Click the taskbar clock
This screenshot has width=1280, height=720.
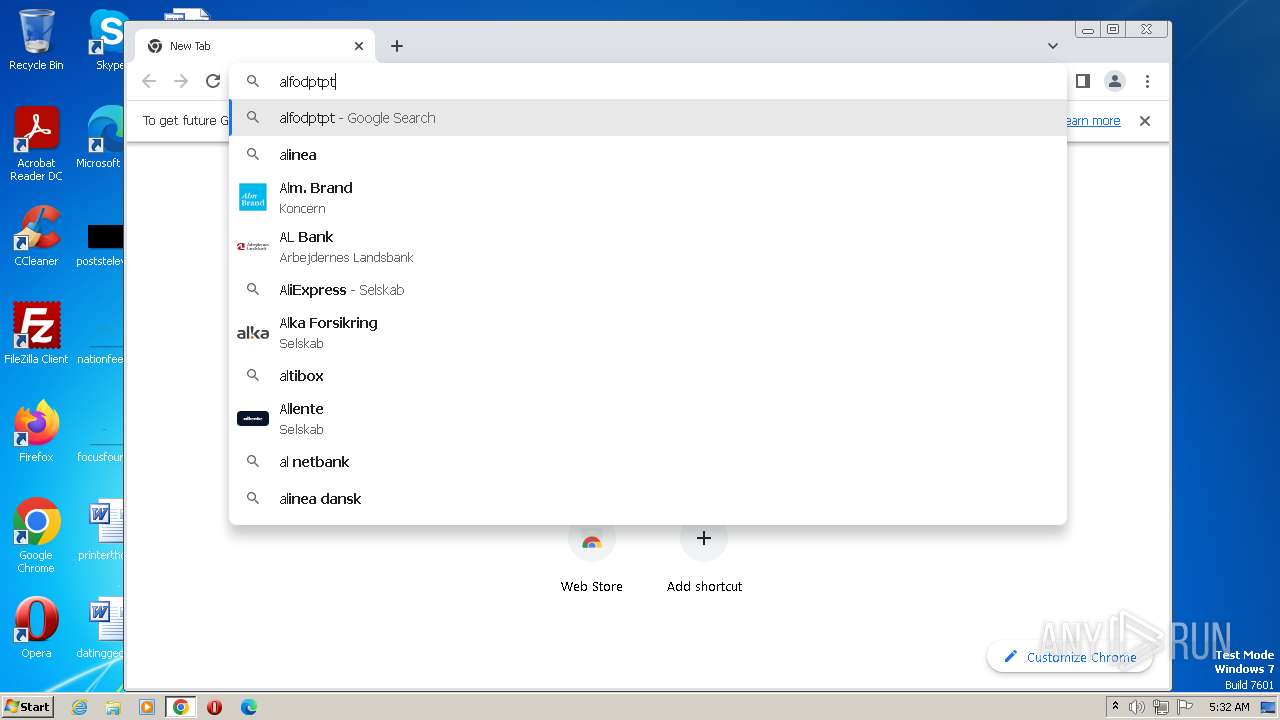1229,707
